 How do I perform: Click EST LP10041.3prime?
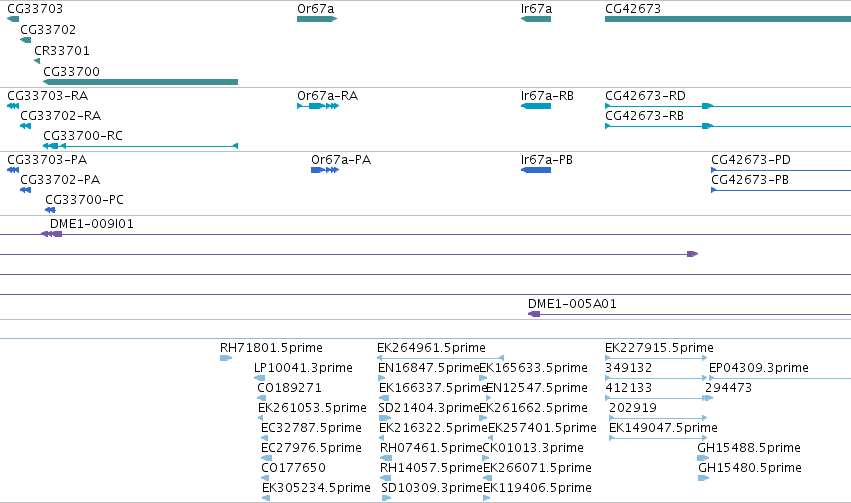pos(303,367)
